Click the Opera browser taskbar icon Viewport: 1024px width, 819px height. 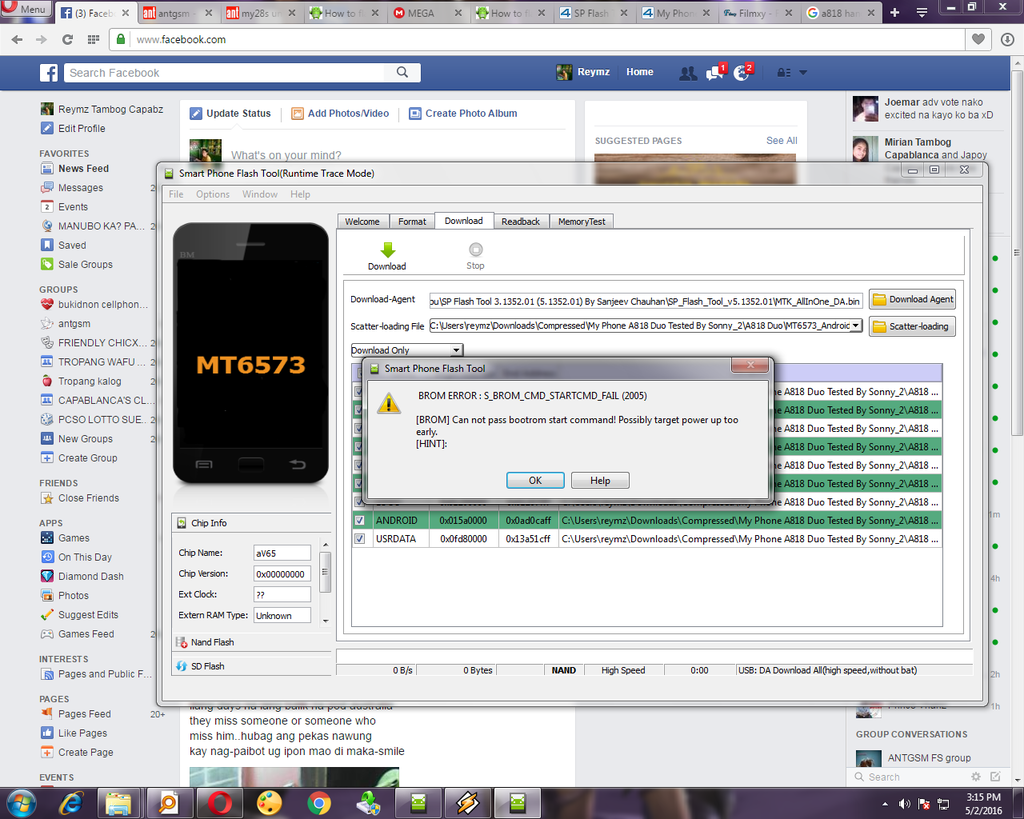tap(219, 802)
